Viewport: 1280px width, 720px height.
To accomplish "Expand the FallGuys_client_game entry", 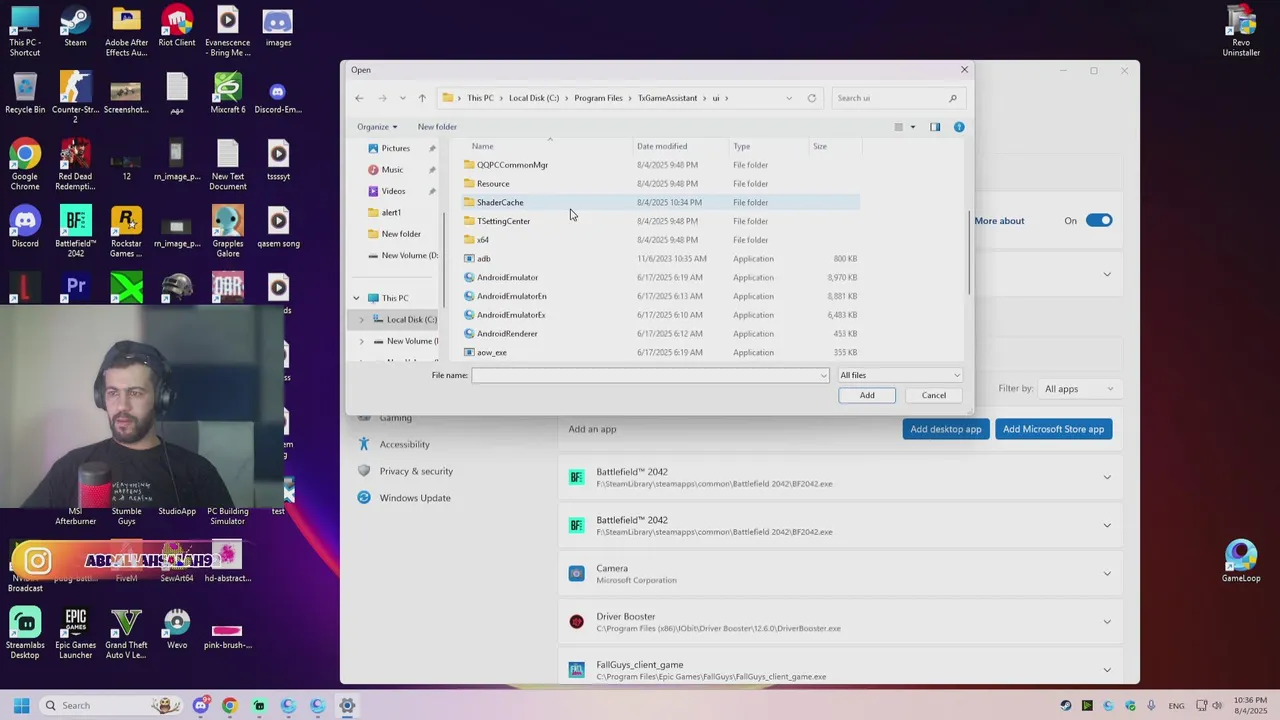I will tap(1107, 669).
